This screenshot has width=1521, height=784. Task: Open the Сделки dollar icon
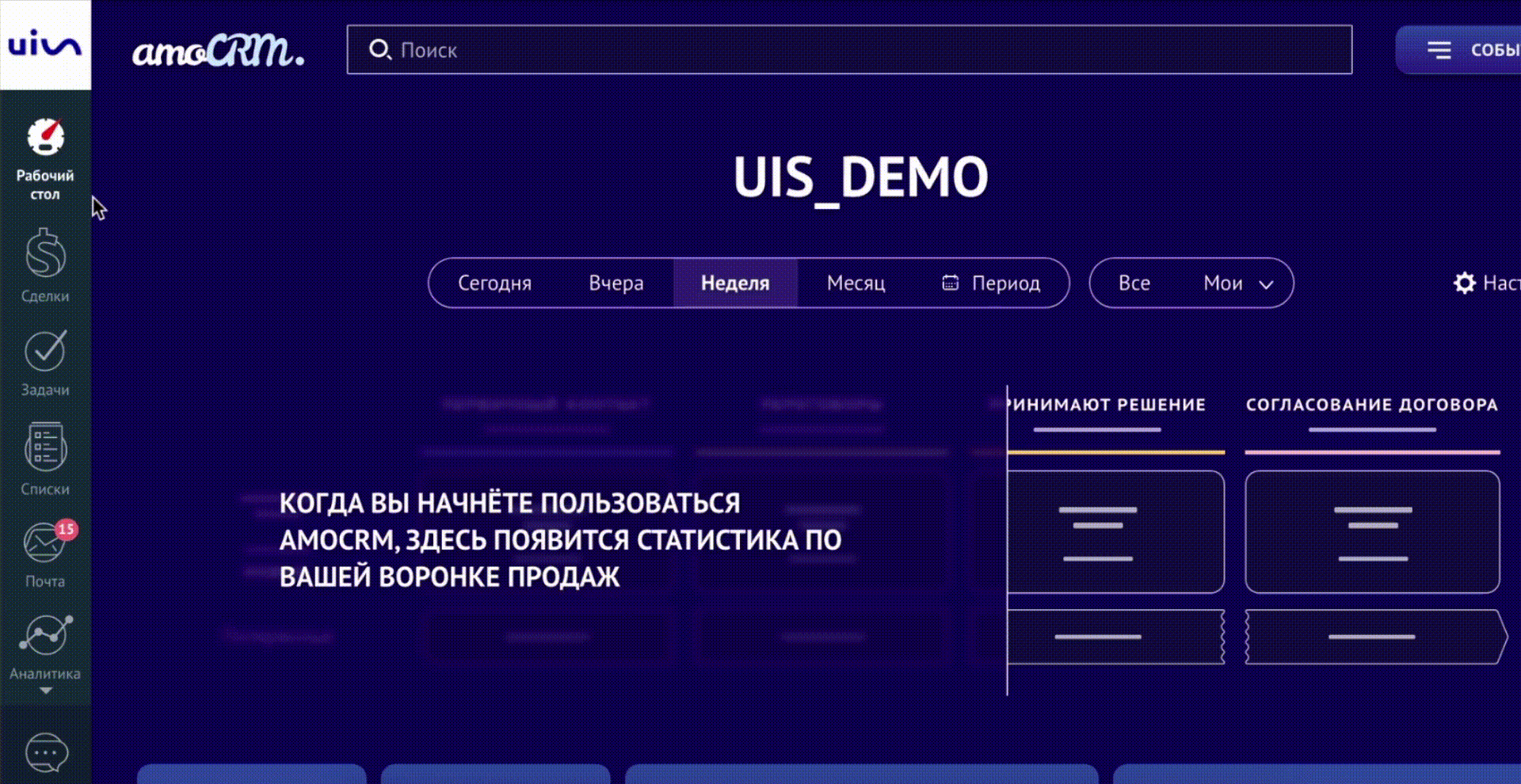click(45, 253)
